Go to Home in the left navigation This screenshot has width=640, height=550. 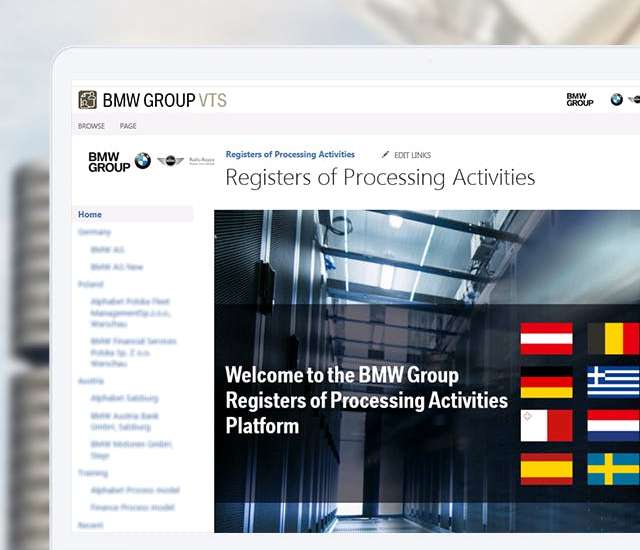coord(90,215)
